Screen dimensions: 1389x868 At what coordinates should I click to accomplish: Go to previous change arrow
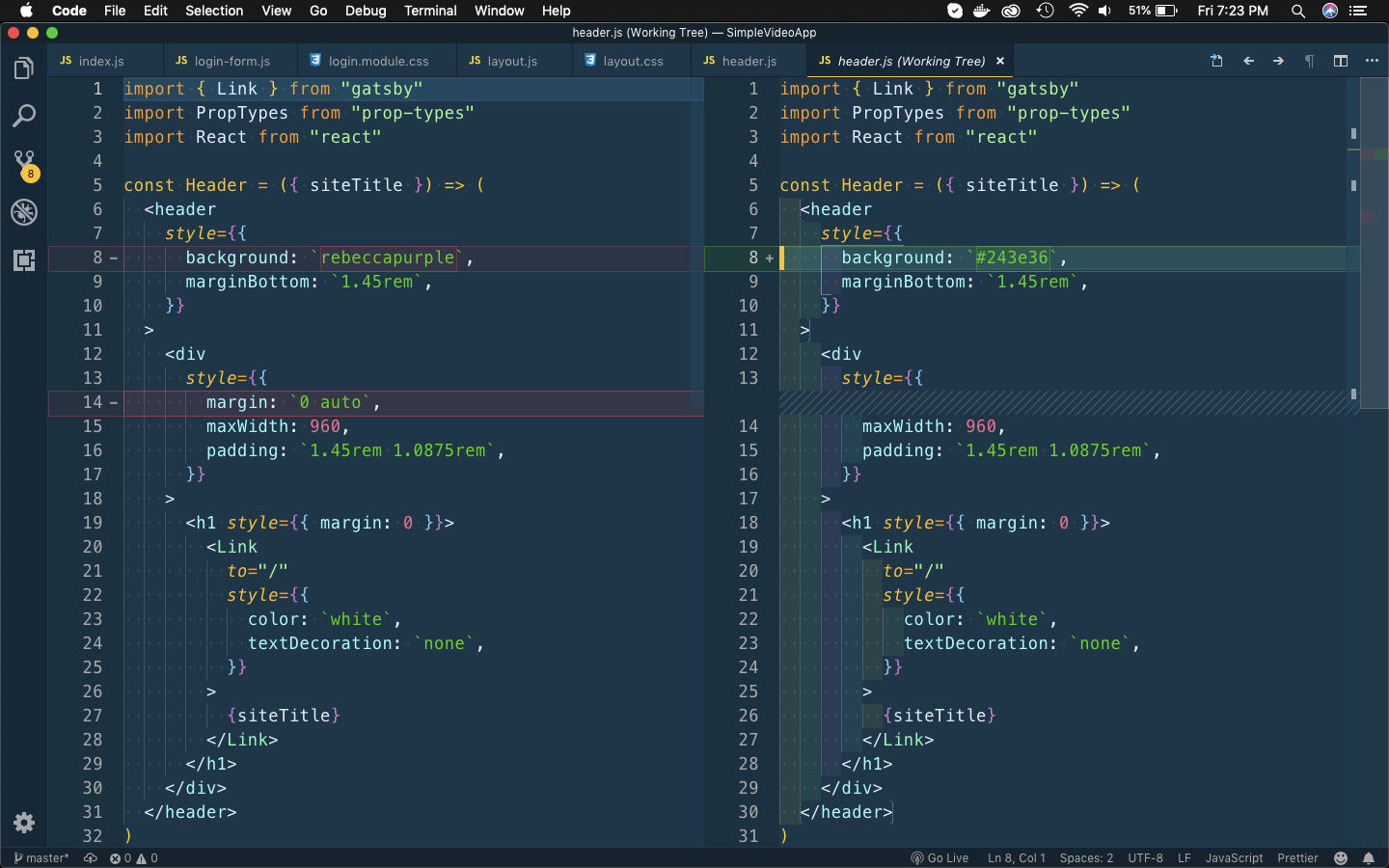1249,61
